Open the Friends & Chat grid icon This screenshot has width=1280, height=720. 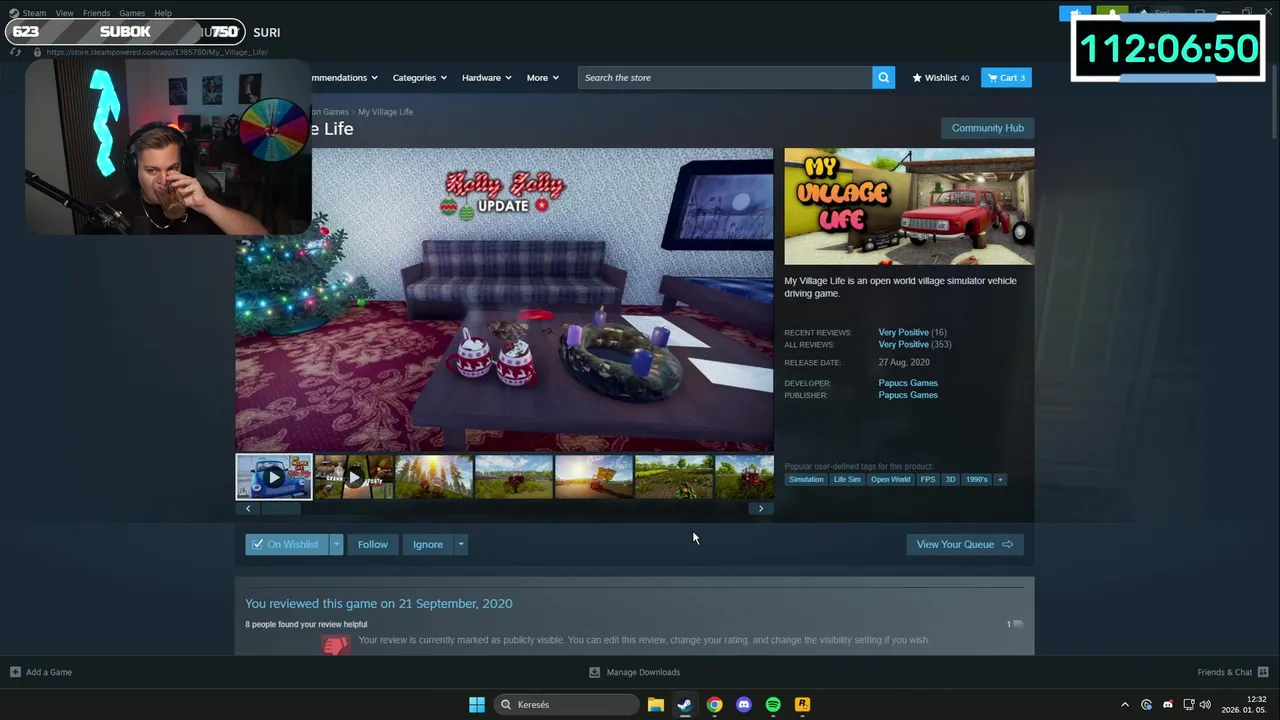point(1263,672)
